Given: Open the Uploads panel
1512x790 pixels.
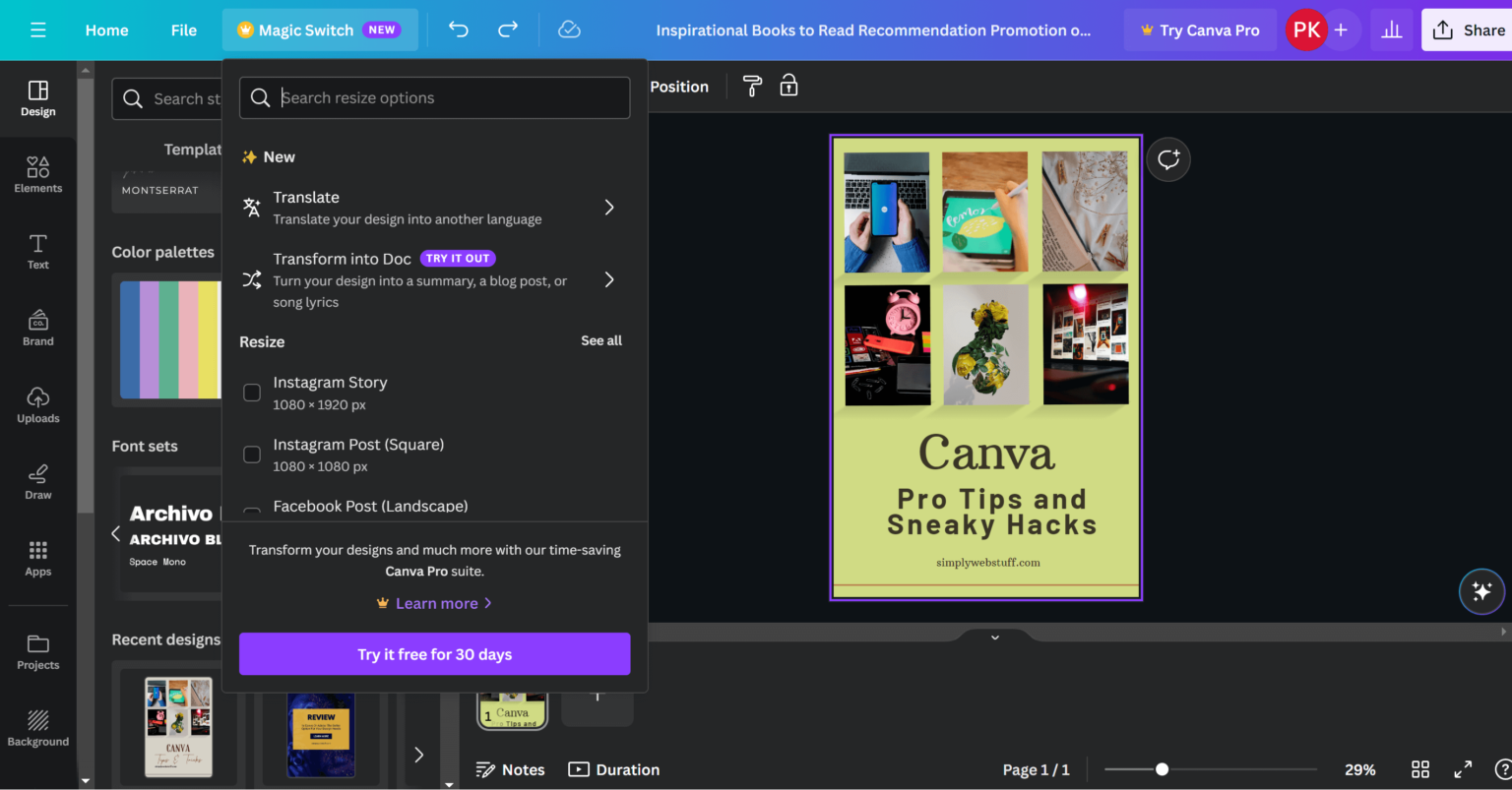Looking at the screenshot, I should pyautogui.click(x=37, y=403).
